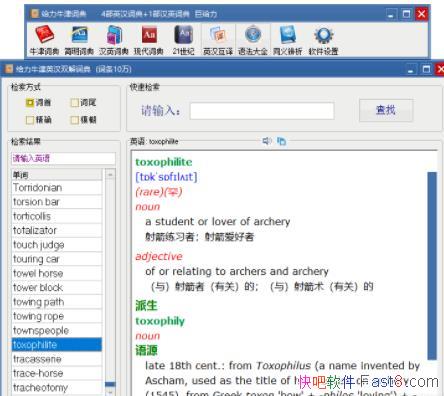Image resolution: width=444 pixels, height=396 pixels.
Task: Tick the checkbox directly beneath 词首
Action: tap(30, 120)
